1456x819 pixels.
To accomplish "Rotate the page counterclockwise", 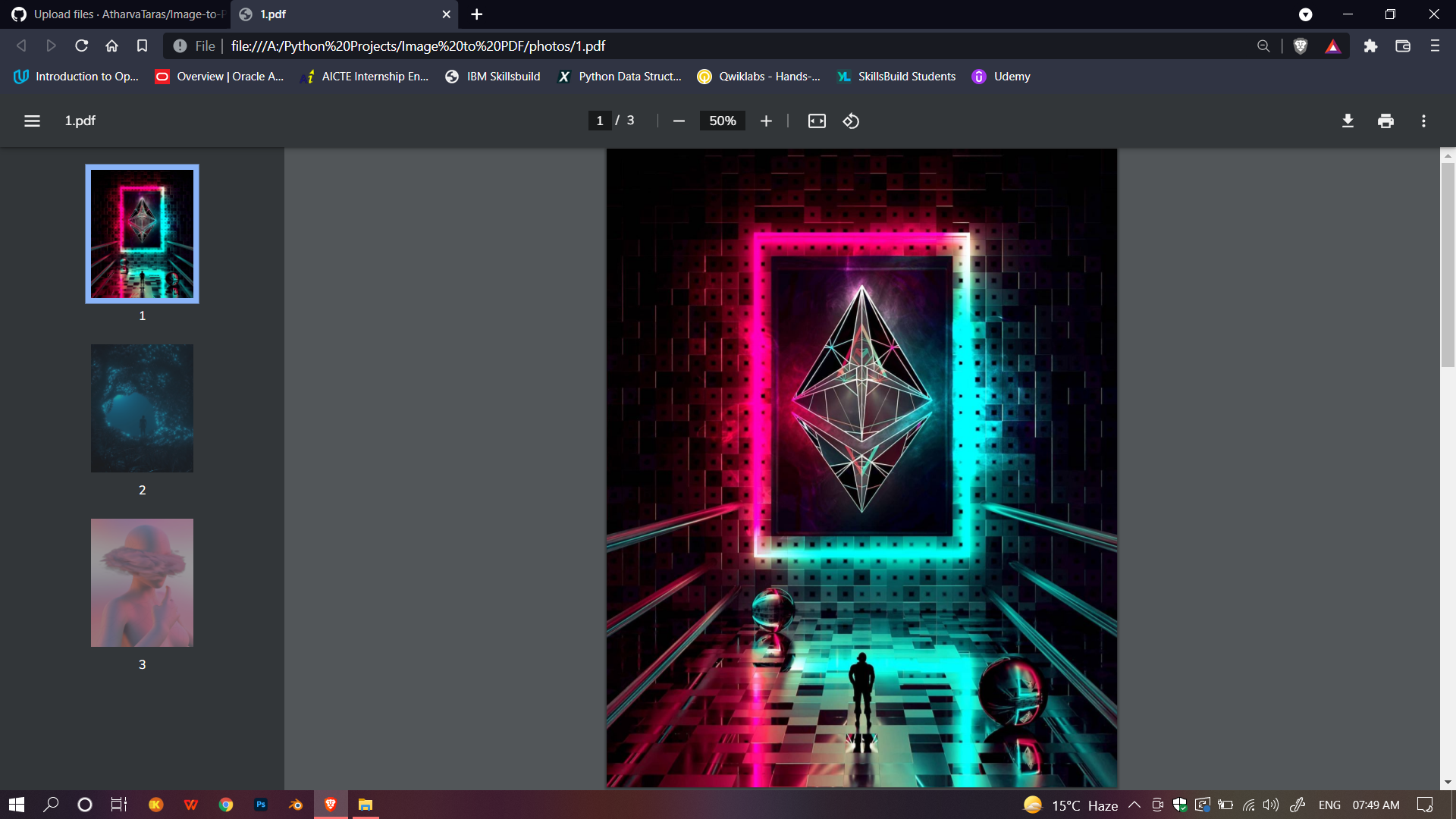I will tap(851, 121).
